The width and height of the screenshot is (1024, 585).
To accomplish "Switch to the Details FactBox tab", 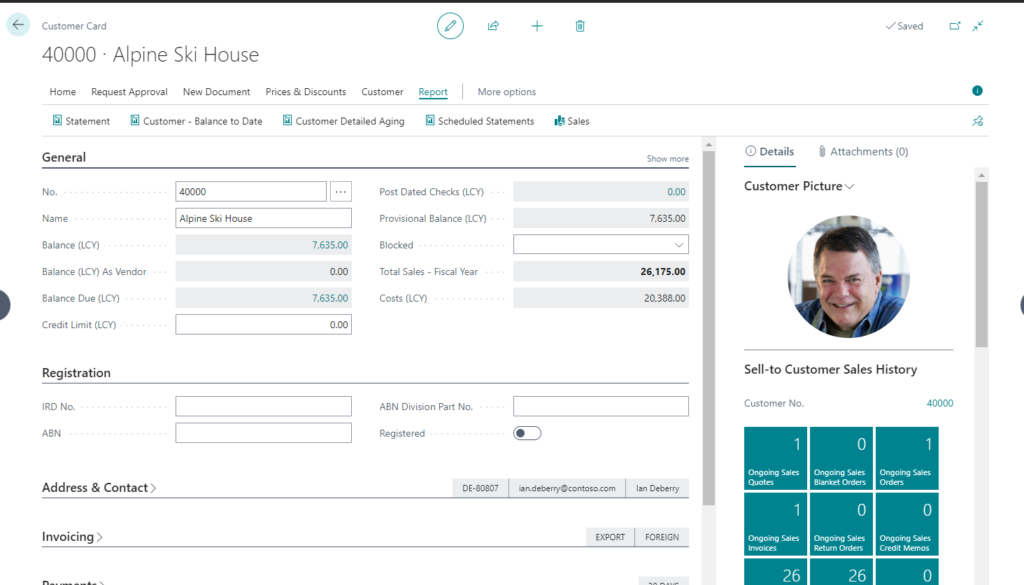I will click(x=769, y=151).
